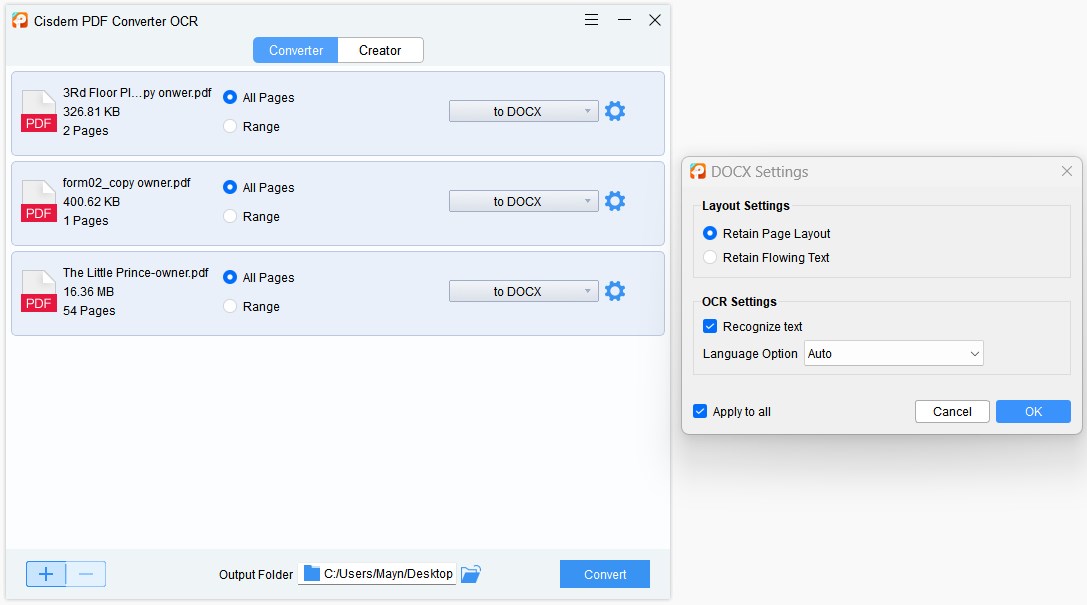Select the Converter tab

295,49
